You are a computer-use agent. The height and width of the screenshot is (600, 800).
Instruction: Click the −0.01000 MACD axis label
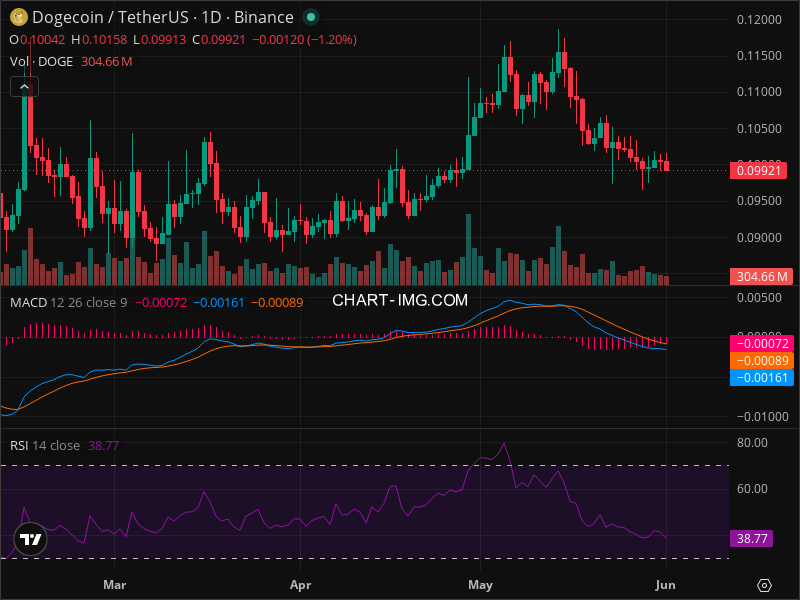point(763,416)
